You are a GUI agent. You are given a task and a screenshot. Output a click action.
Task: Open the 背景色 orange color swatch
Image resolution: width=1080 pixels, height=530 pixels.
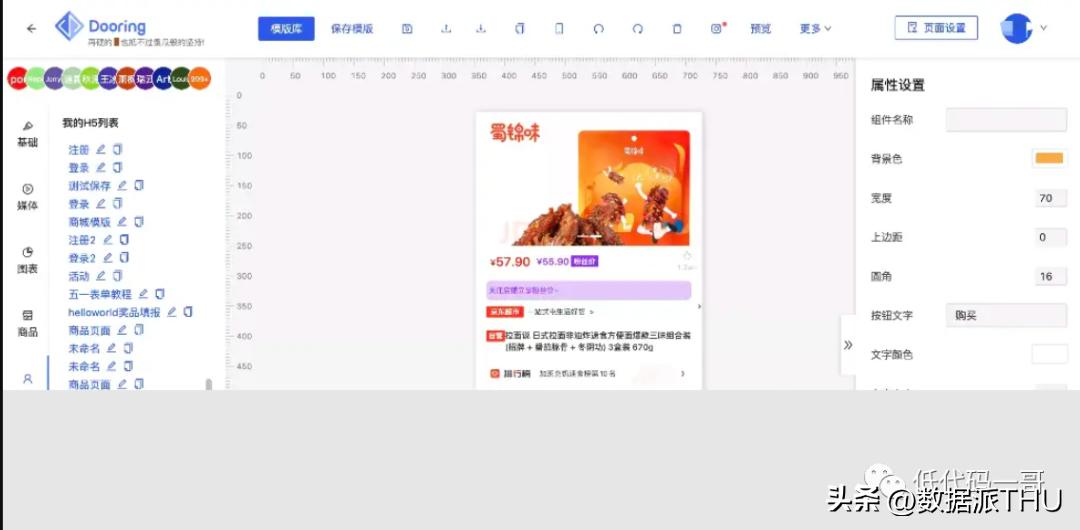click(x=1049, y=159)
